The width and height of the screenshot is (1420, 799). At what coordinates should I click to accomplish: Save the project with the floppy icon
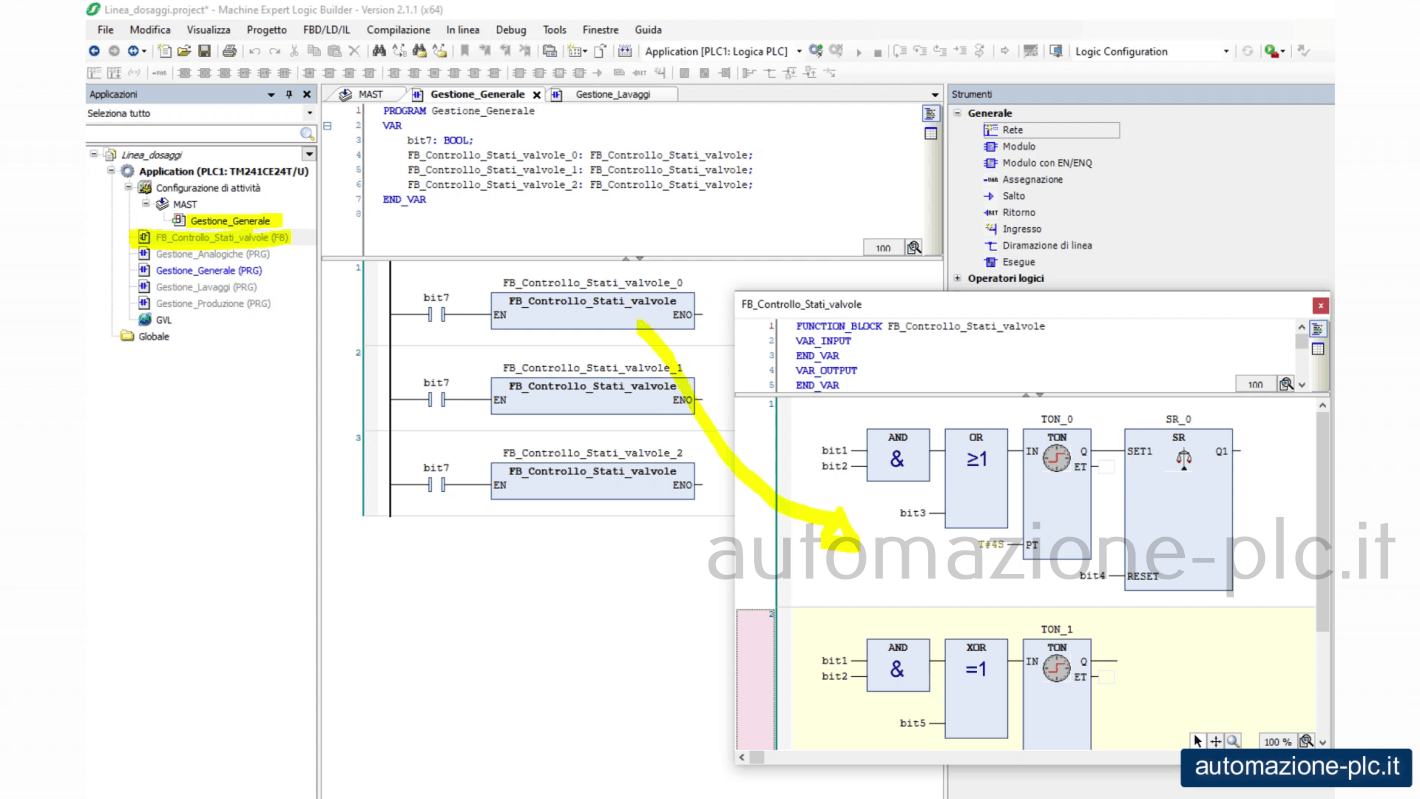click(x=204, y=51)
